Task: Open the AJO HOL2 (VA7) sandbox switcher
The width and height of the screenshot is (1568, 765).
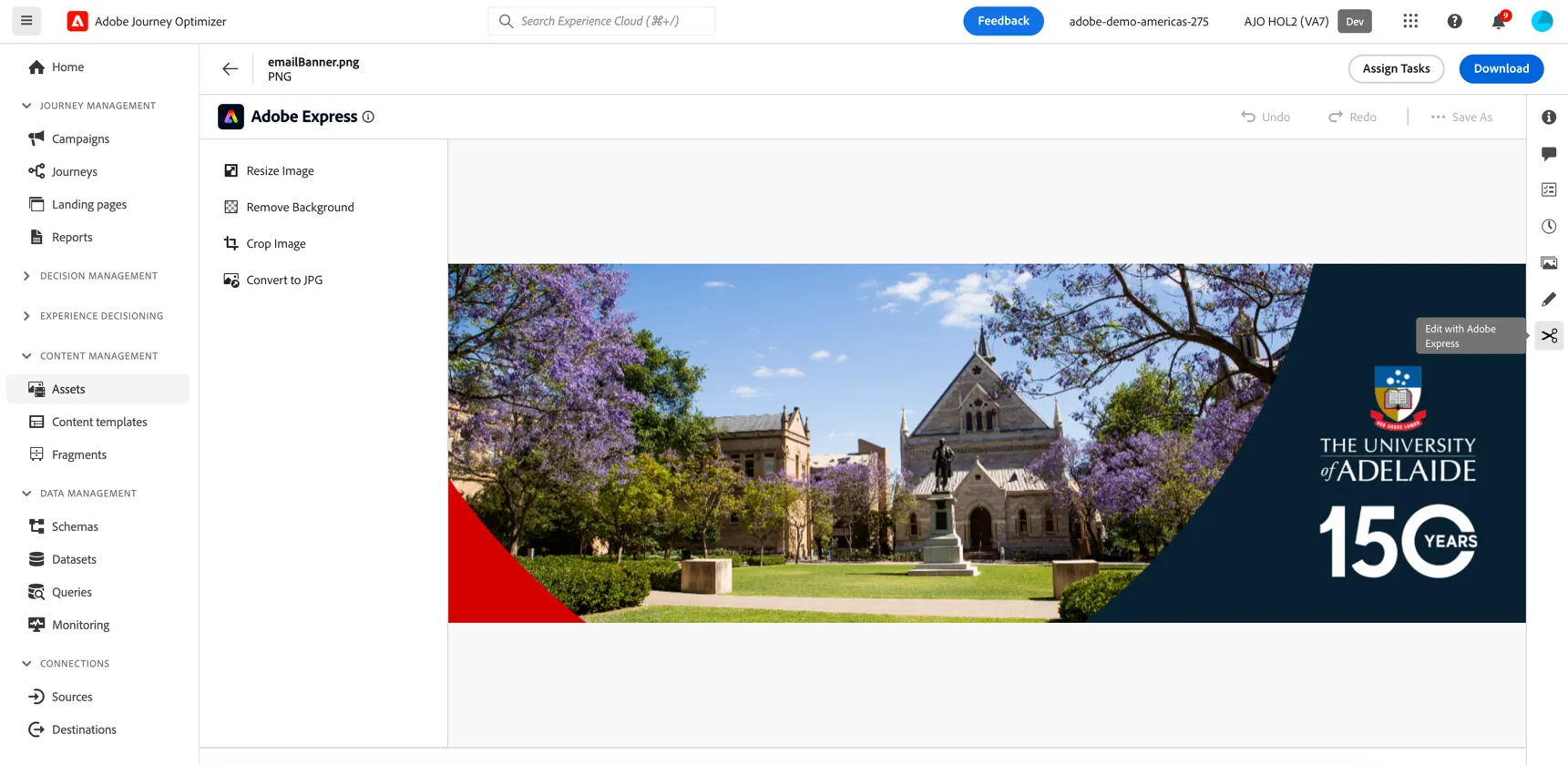Action: (1307, 21)
